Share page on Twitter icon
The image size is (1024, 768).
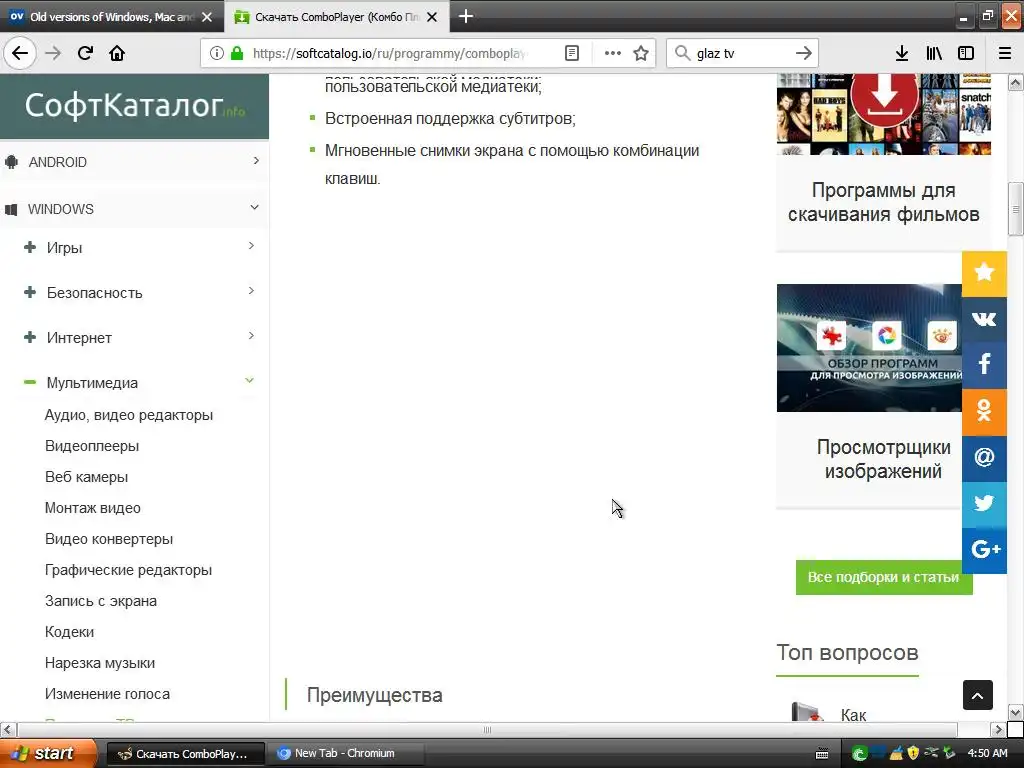pos(984,504)
